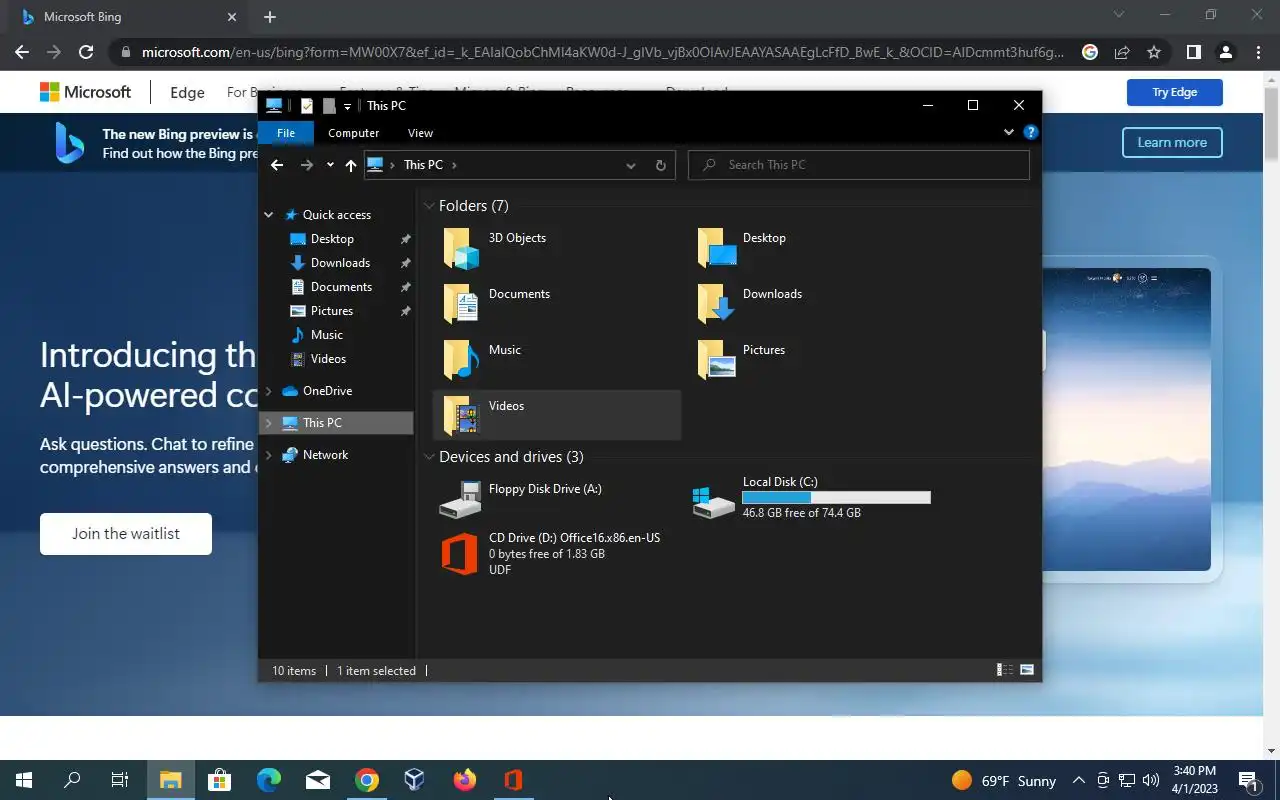This screenshot has height=800, width=1280.
Task: Open the 3D Objects folder icon
Action: [461, 248]
